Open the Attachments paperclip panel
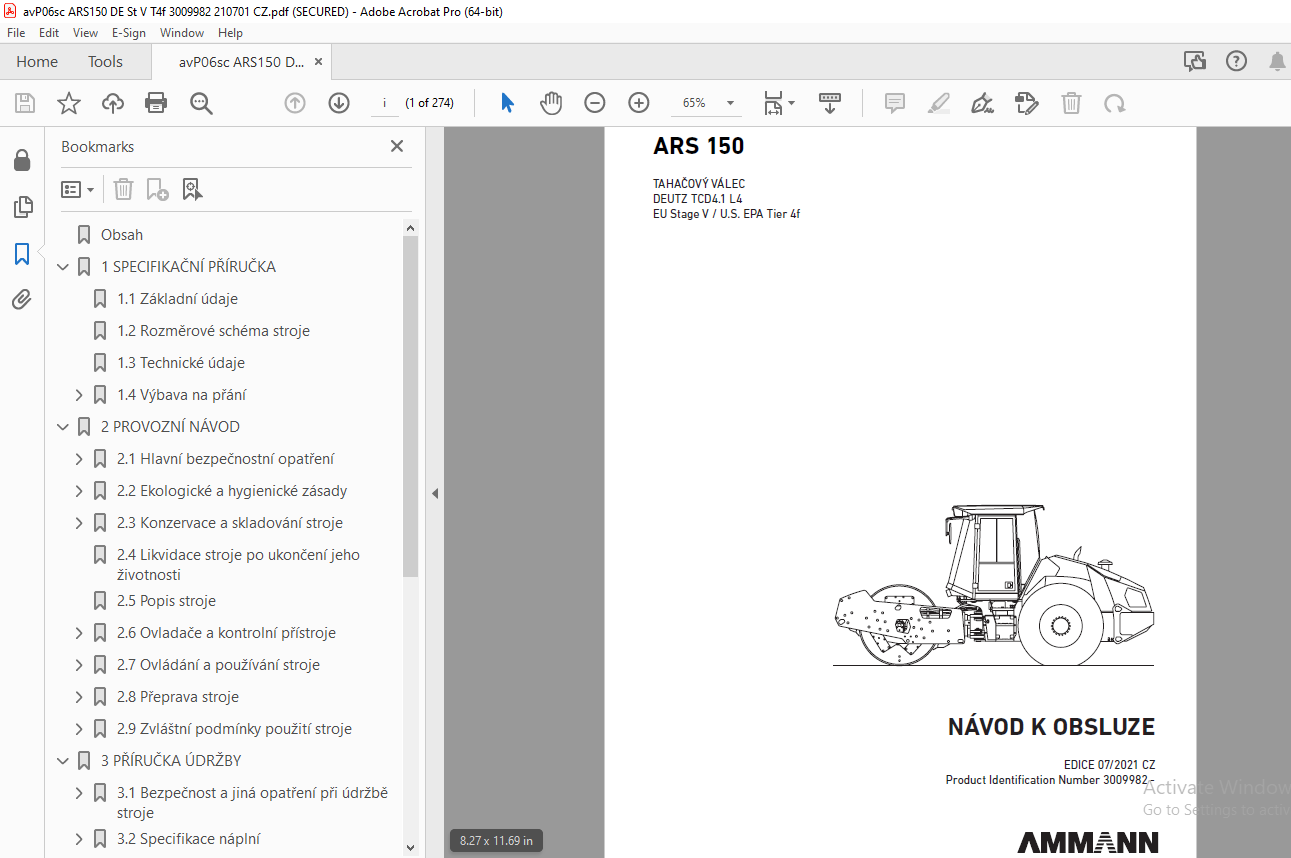The width and height of the screenshot is (1291, 858). (21, 300)
